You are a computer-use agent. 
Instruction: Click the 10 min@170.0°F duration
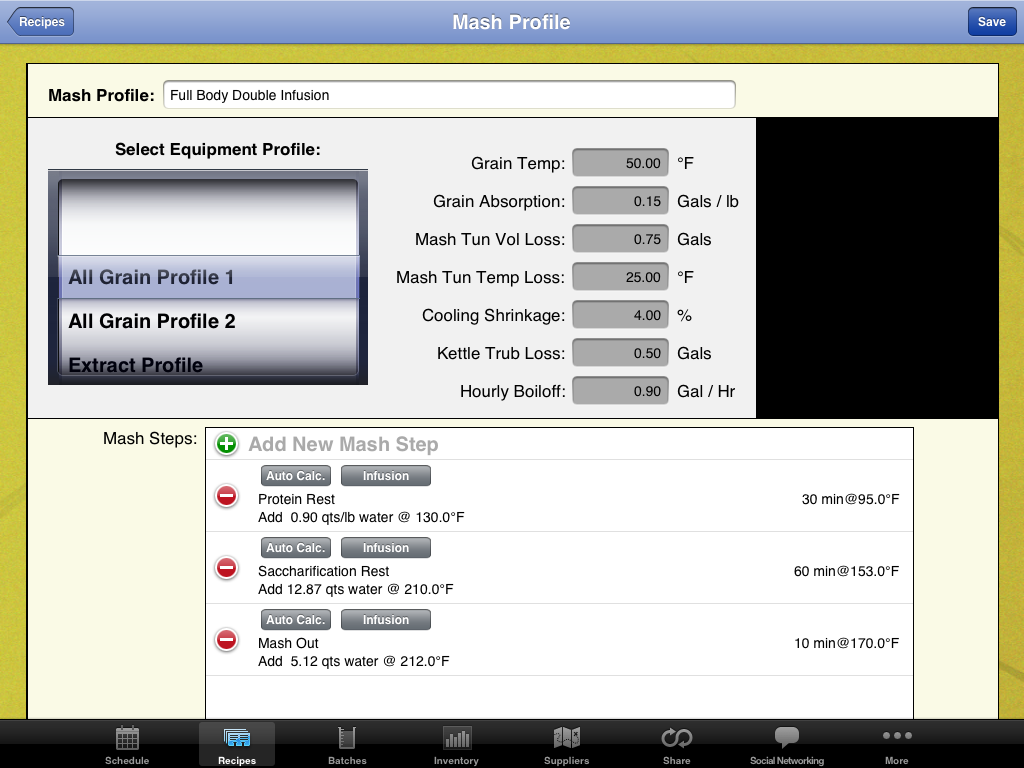pyautogui.click(x=846, y=643)
